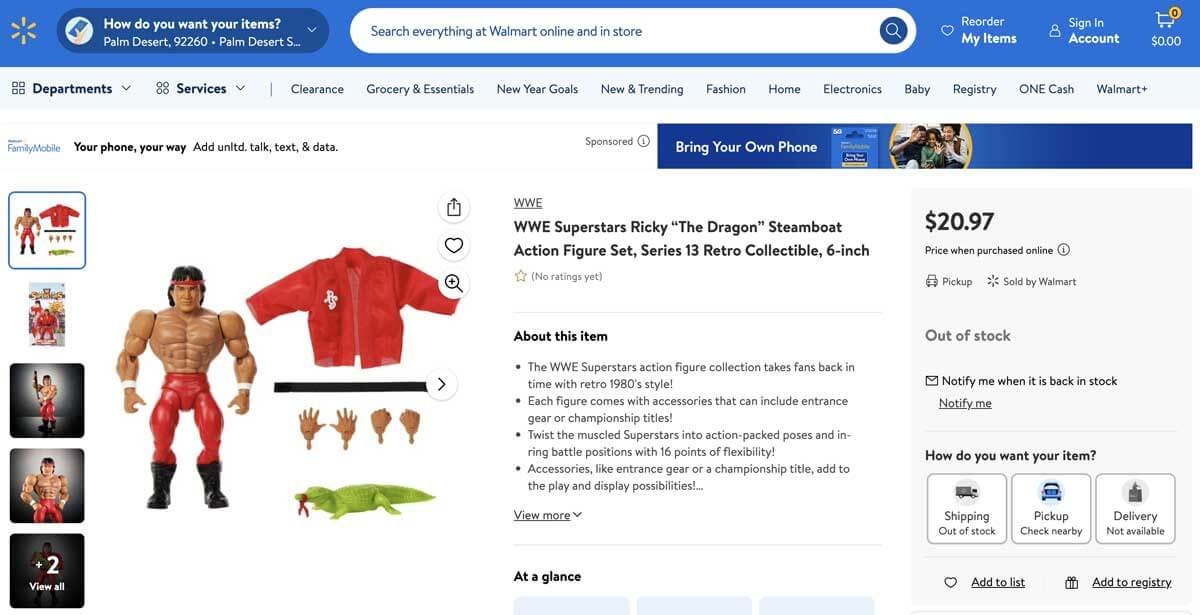Click the sponsored info icon

point(643,141)
